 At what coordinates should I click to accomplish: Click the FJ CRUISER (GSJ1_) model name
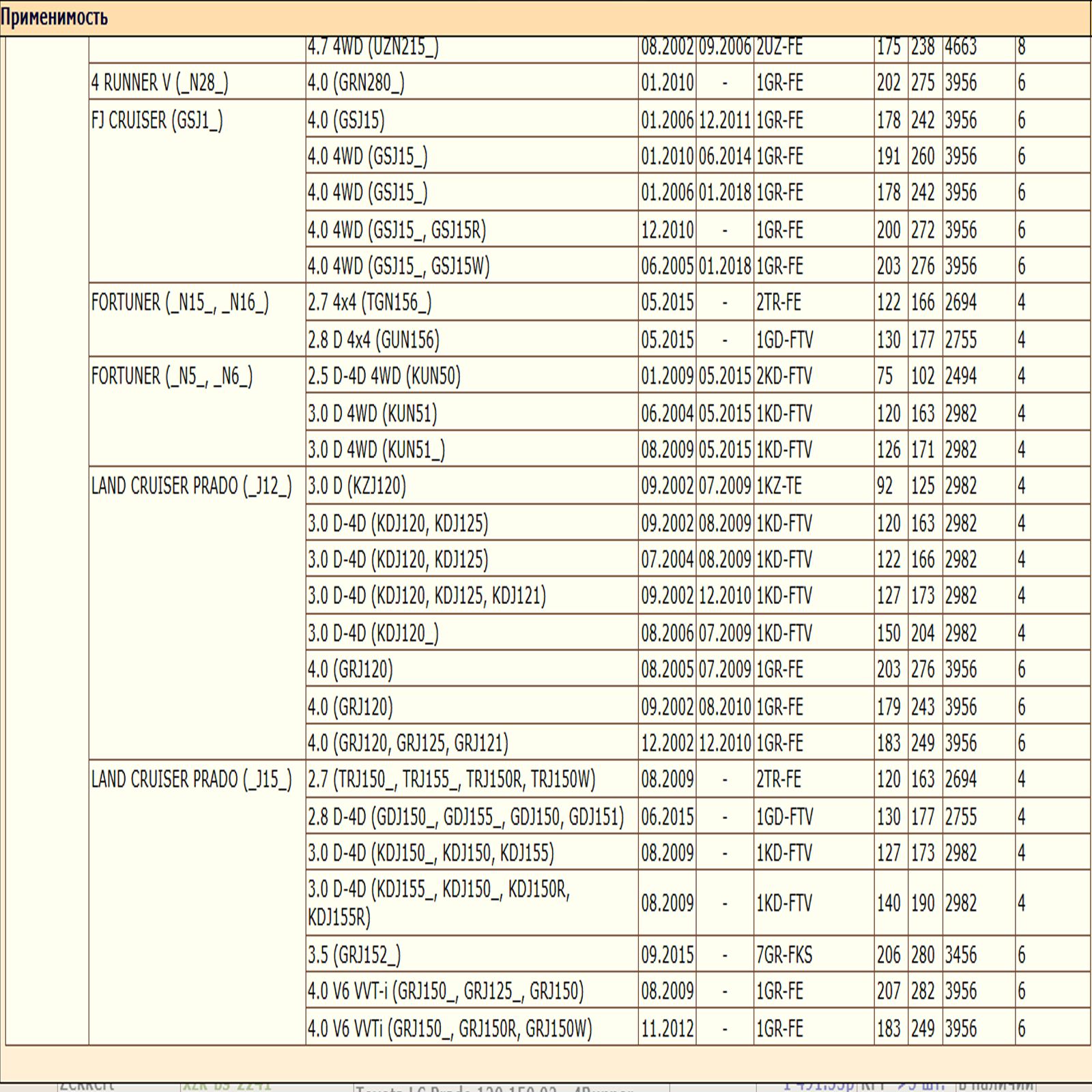[157, 120]
